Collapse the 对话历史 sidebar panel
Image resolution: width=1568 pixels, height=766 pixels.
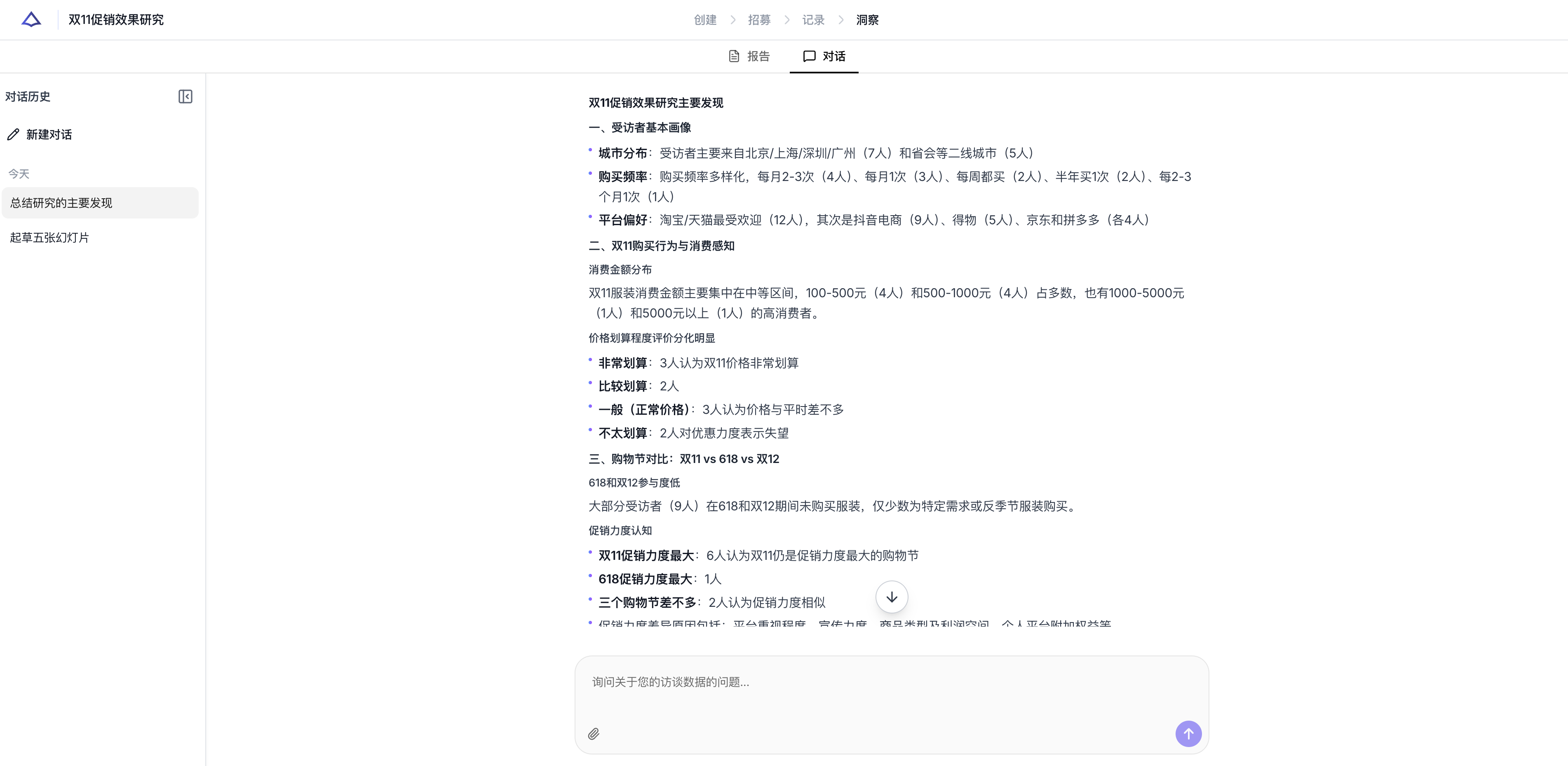185,97
